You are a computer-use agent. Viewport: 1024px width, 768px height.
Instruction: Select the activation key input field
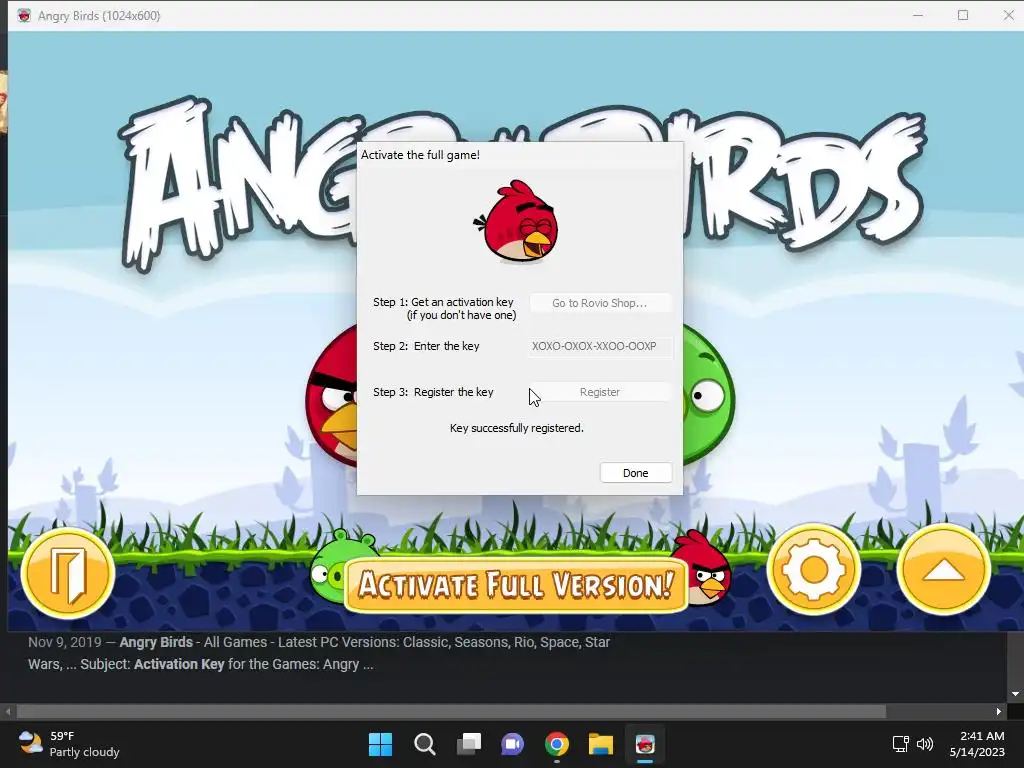click(600, 346)
